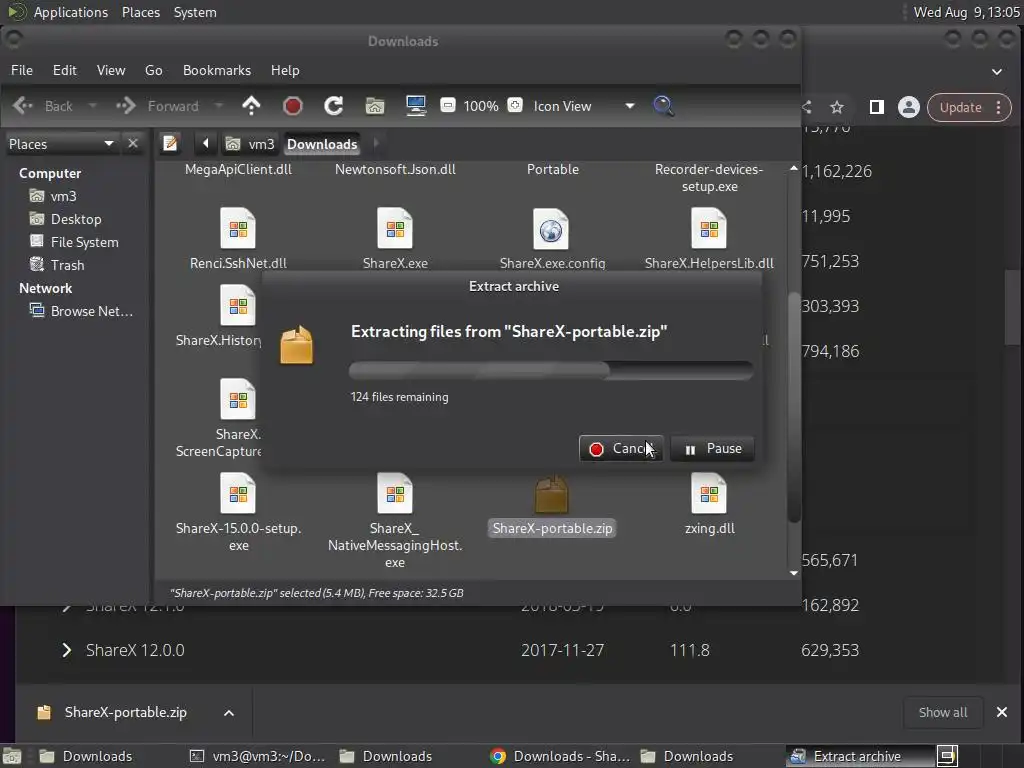
Task: Switch to Chrome Downloads taskbar window
Action: tap(560, 756)
